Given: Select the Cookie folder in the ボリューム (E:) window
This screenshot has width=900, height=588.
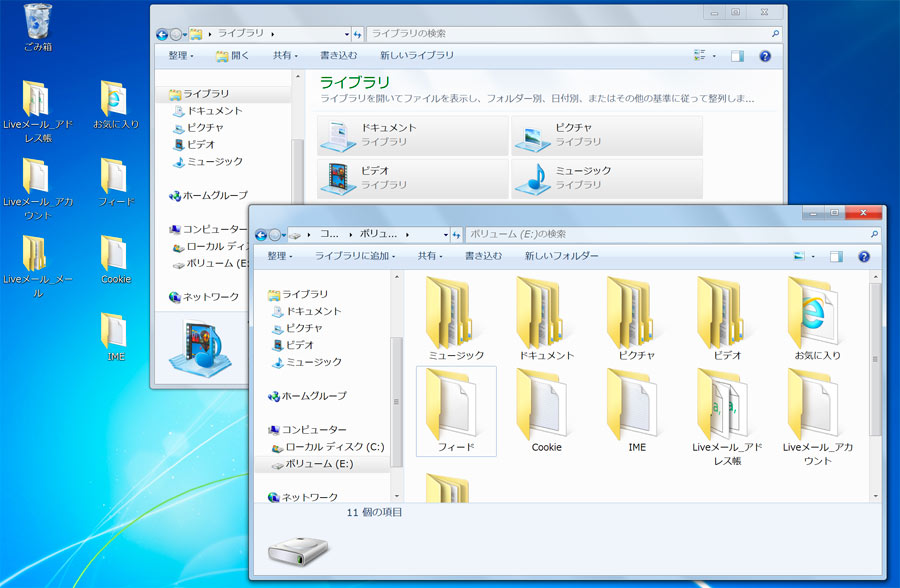Looking at the screenshot, I should click(x=546, y=411).
